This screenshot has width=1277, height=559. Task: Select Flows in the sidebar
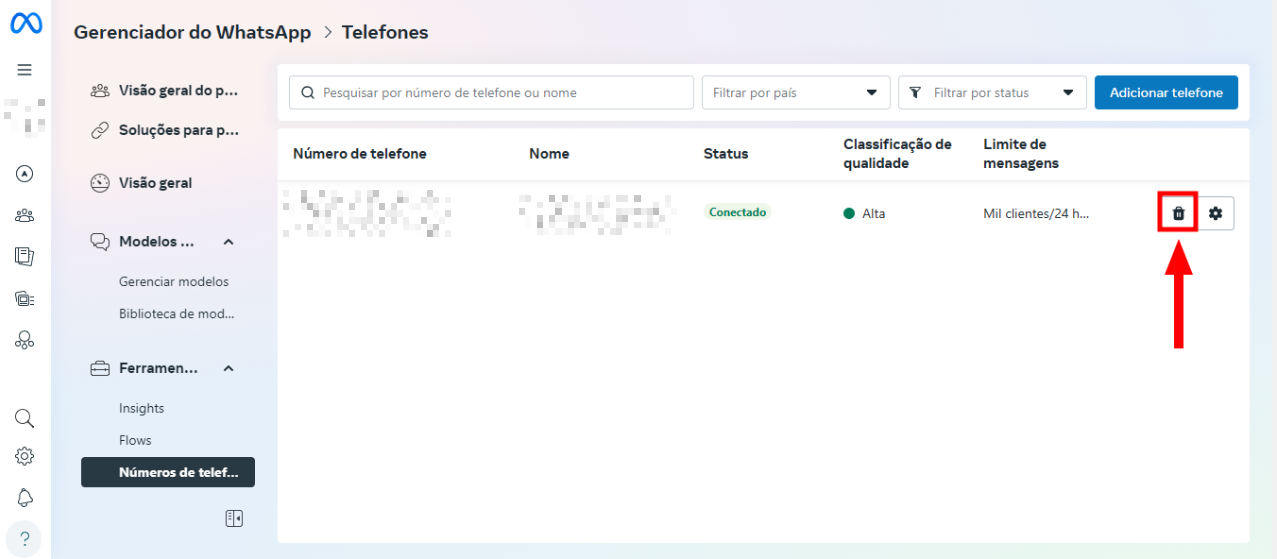[135, 440]
